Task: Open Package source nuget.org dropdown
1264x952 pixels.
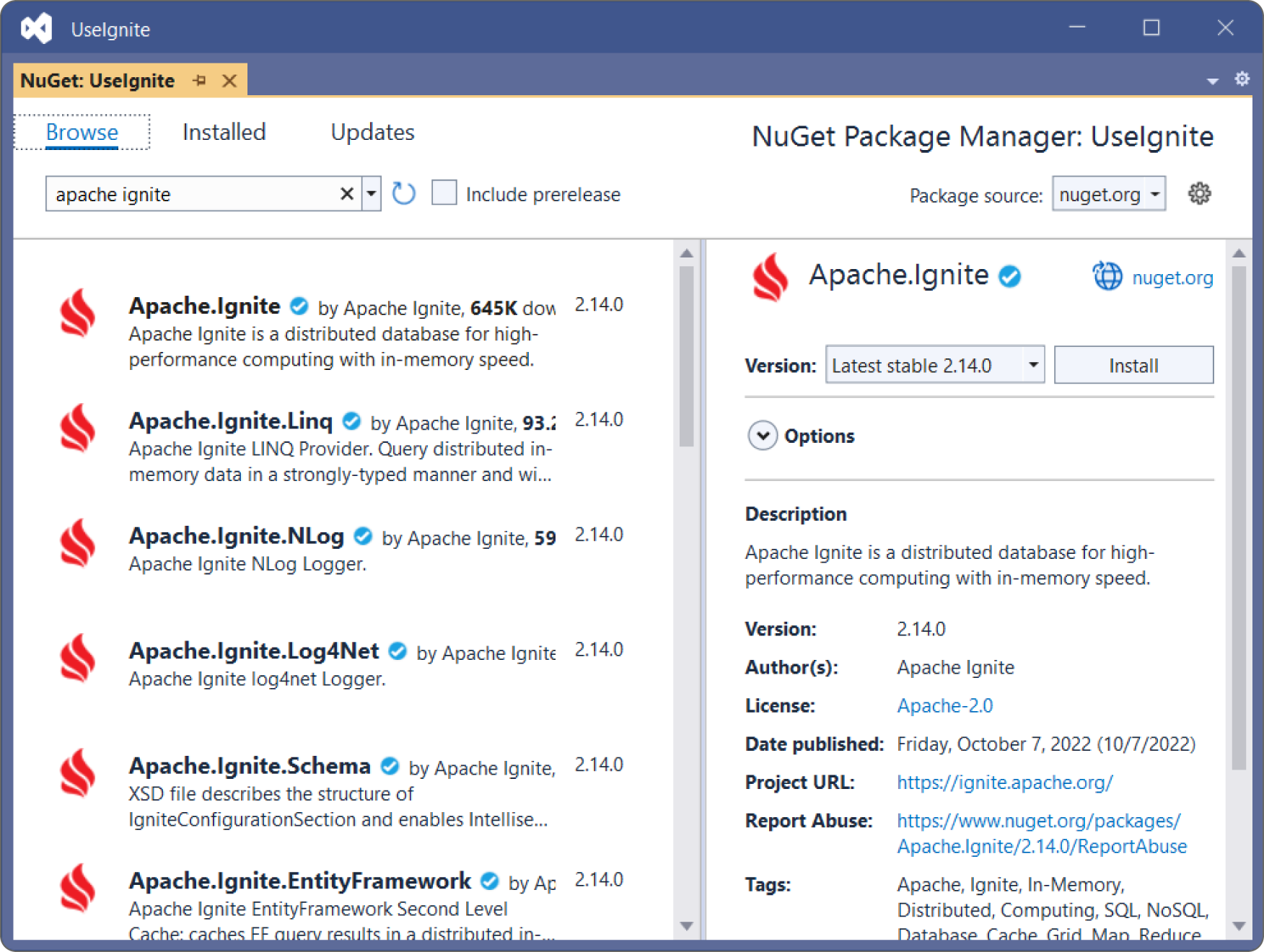Action: 1108,194
